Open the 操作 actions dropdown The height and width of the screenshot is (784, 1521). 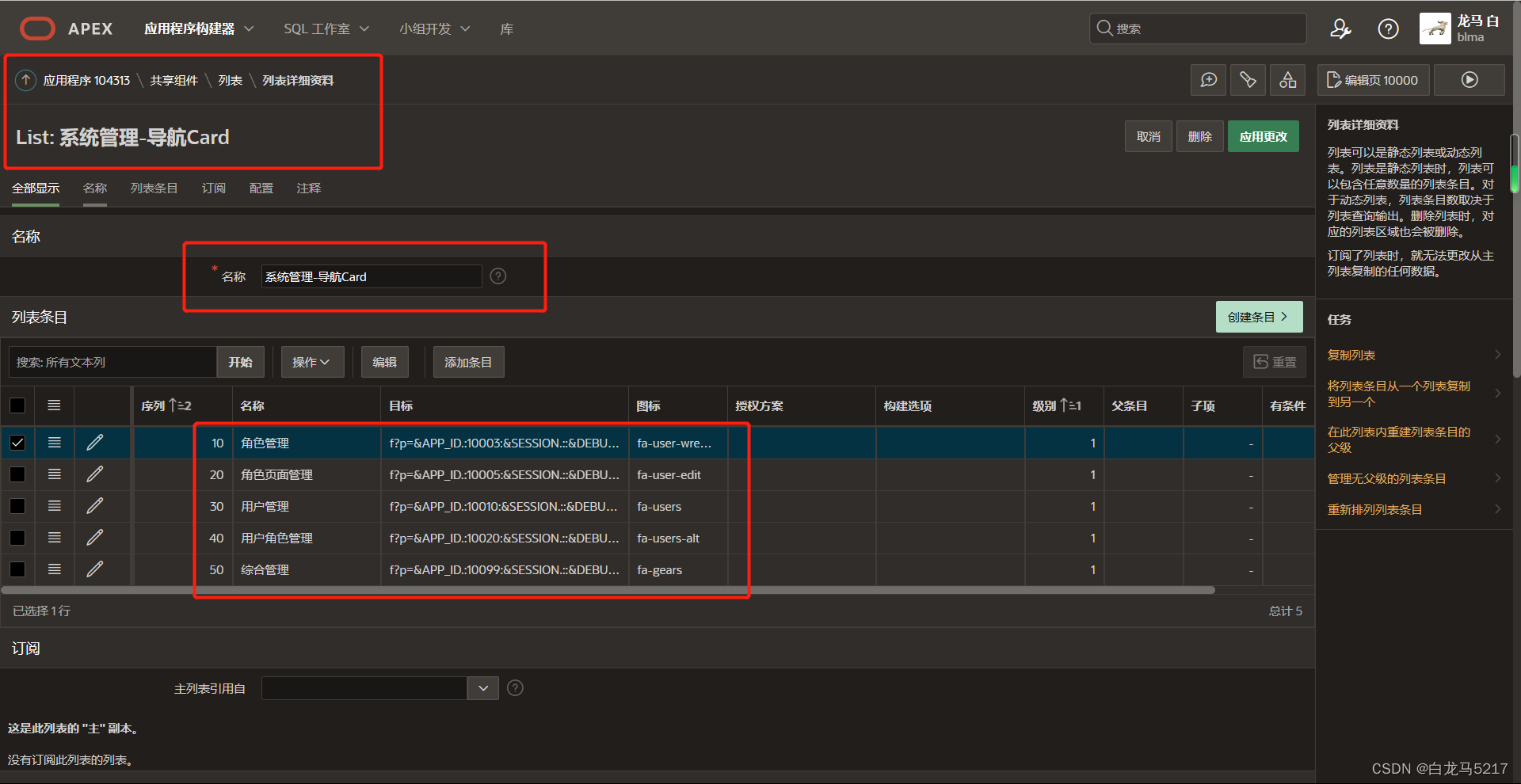pos(311,362)
